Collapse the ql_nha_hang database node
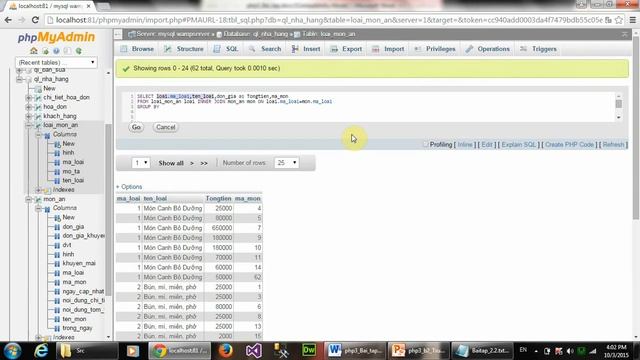Screen dimensions: 640x360 click(x=19, y=79)
